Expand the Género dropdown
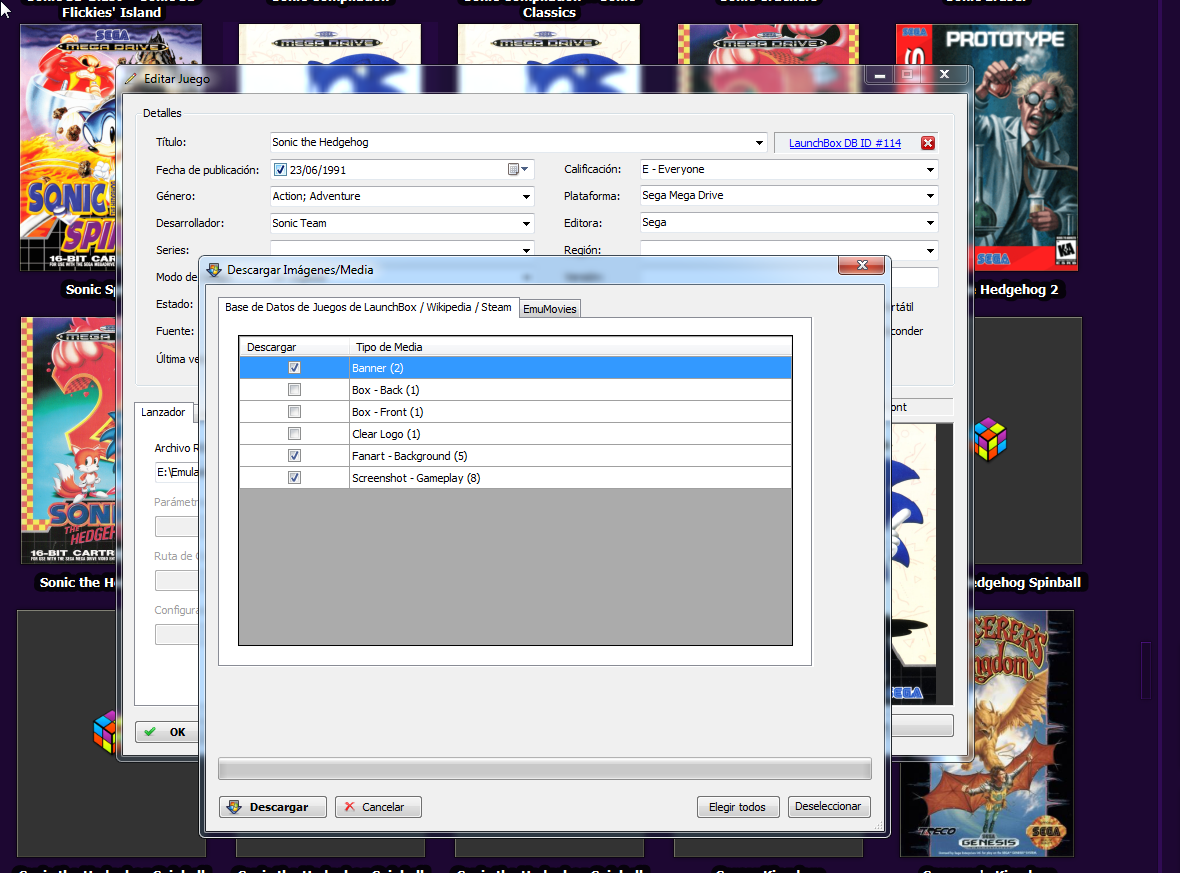Viewport: 1180px width, 873px height. click(x=526, y=196)
